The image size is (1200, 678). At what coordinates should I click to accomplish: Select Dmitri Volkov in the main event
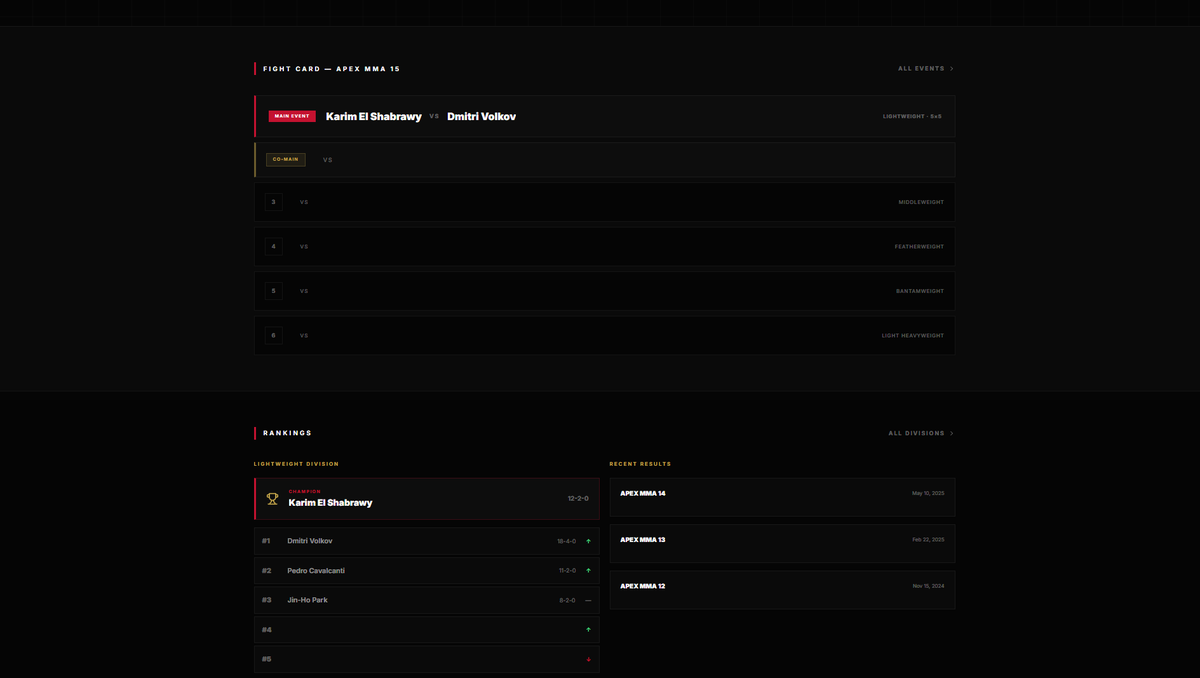[482, 117]
